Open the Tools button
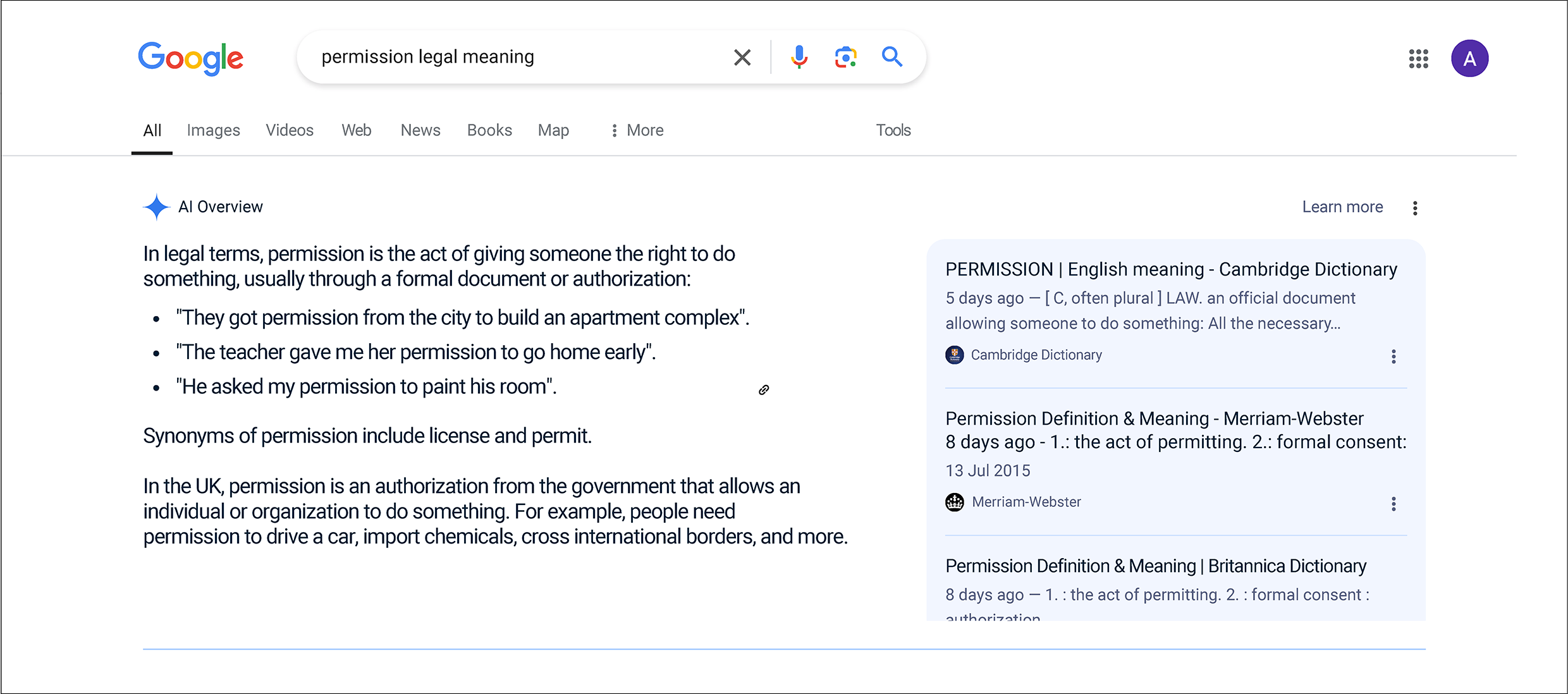1568x694 pixels. pyautogui.click(x=893, y=130)
